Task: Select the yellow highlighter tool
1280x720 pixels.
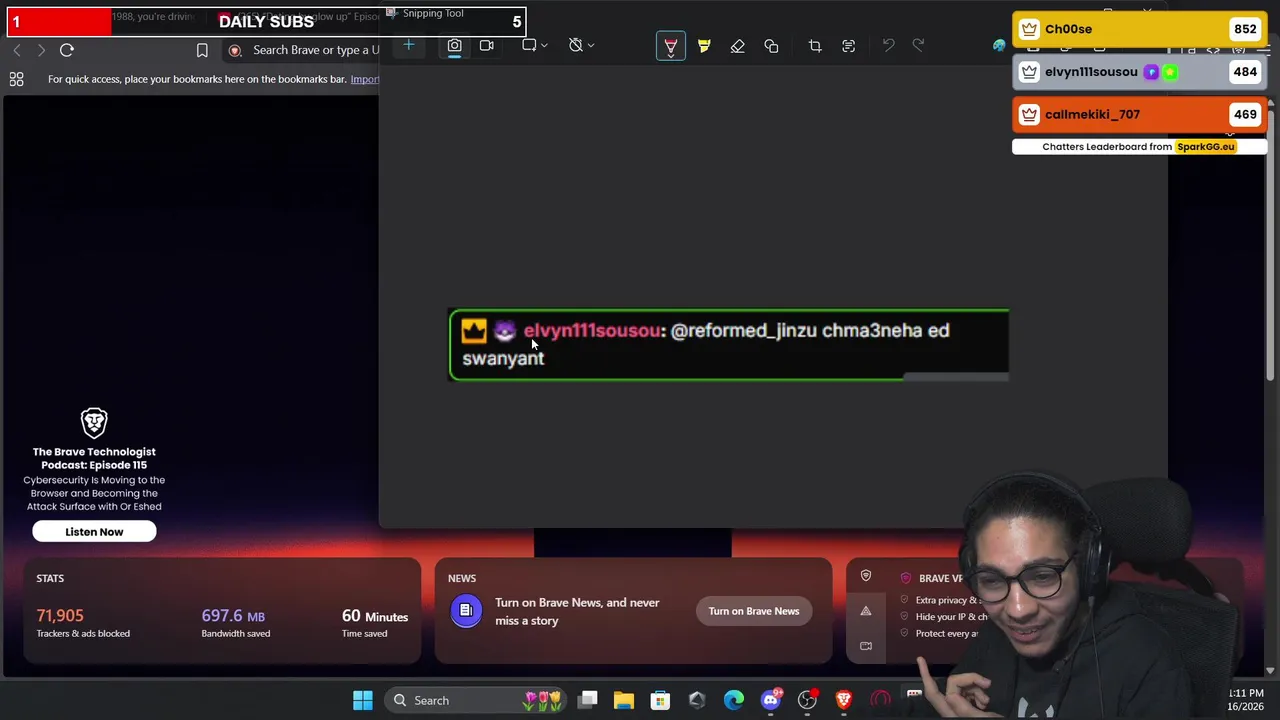Action: 704,46
